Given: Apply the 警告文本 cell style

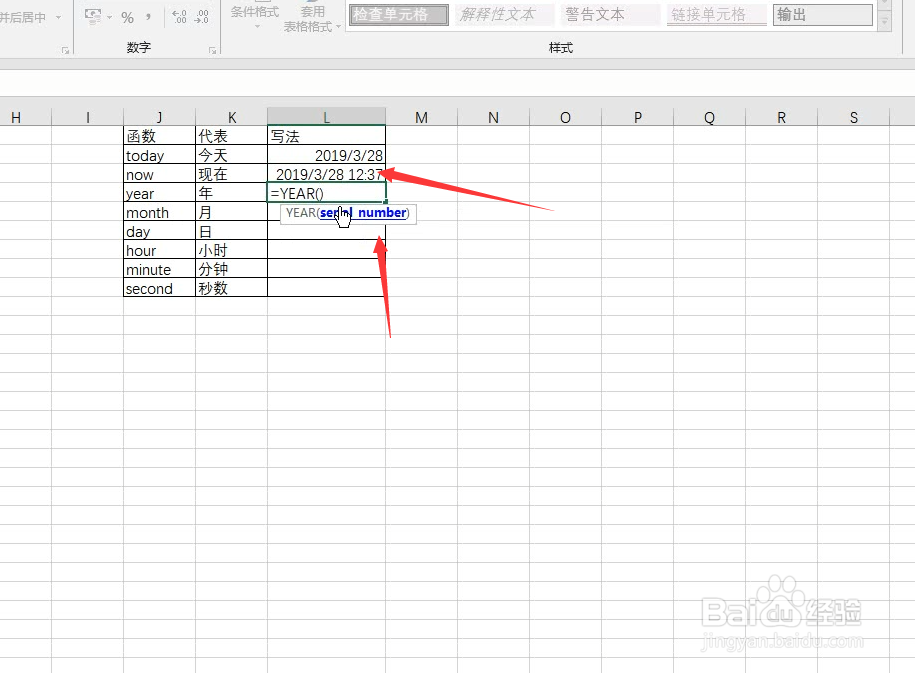Looking at the screenshot, I should (610, 15).
